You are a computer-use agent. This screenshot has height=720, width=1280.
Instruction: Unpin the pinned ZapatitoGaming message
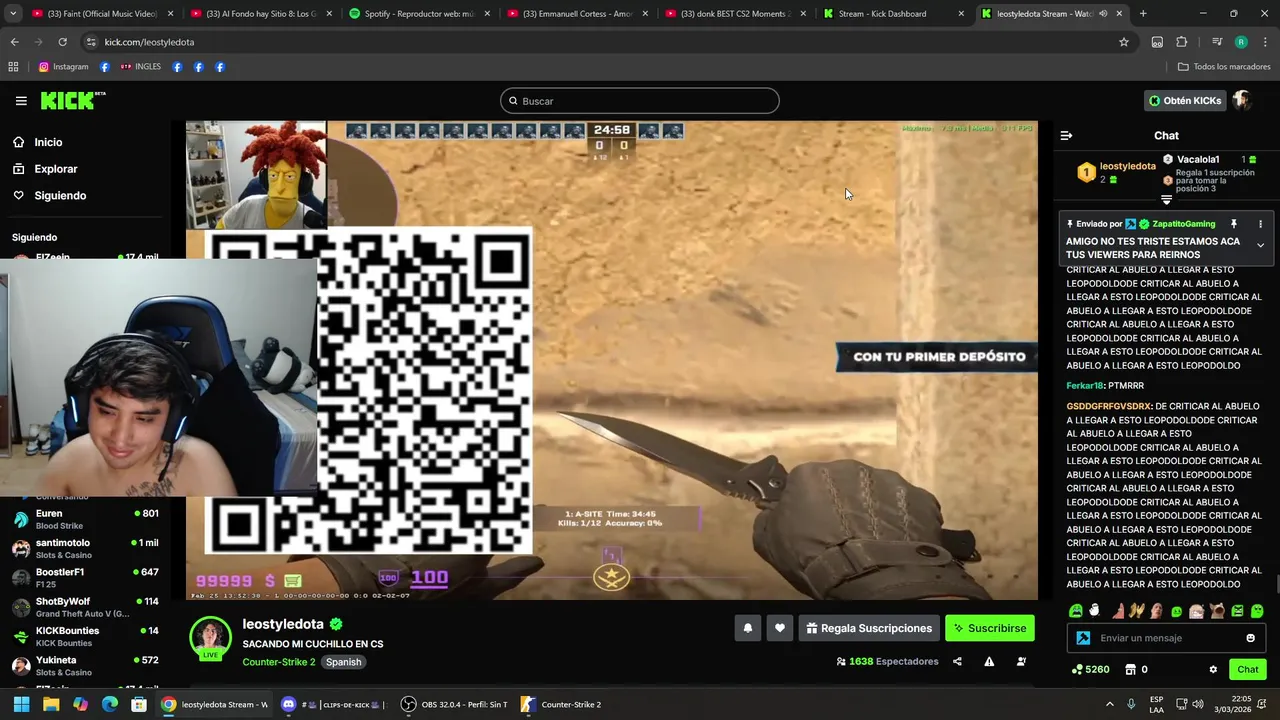click(1234, 224)
